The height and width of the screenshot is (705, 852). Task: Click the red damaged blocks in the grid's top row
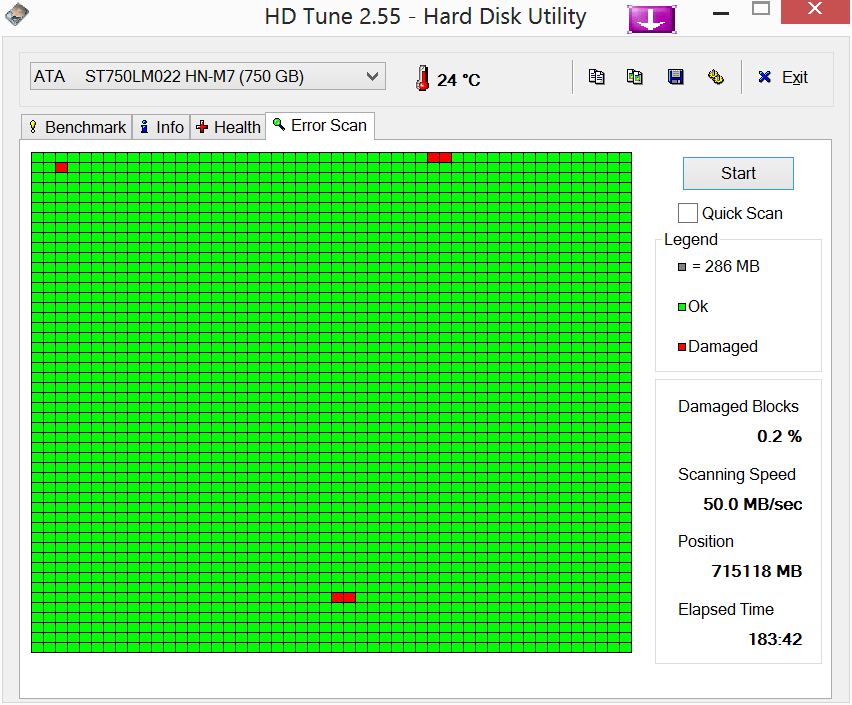coord(440,158)
